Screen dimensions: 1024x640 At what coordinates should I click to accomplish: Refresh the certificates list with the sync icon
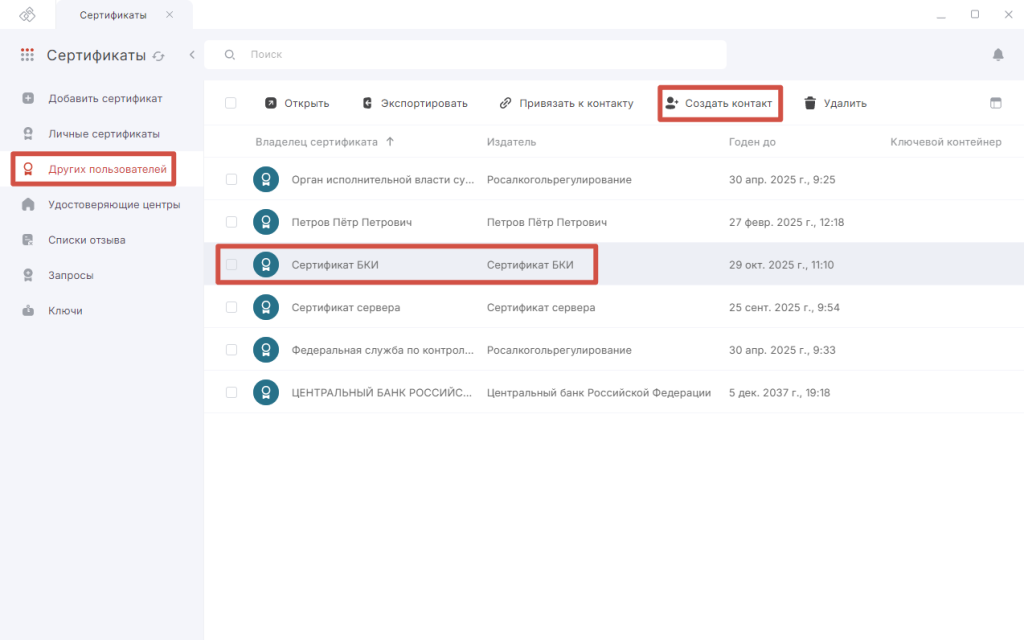click(159, 56)
